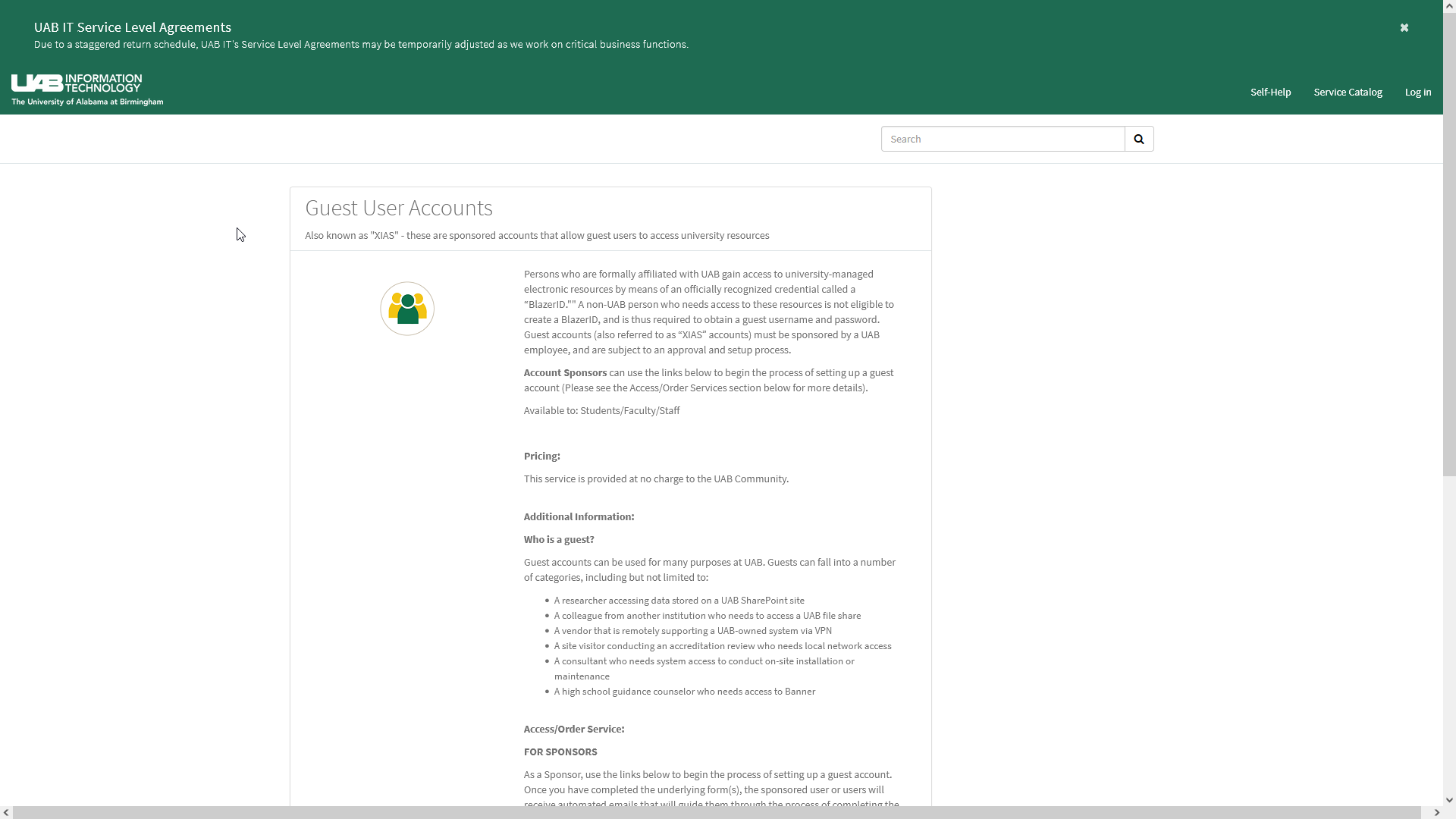The width and height of the screenshot is (1456, 819).
Task: Click the scroll down arrow
Action: point(1449,800)
